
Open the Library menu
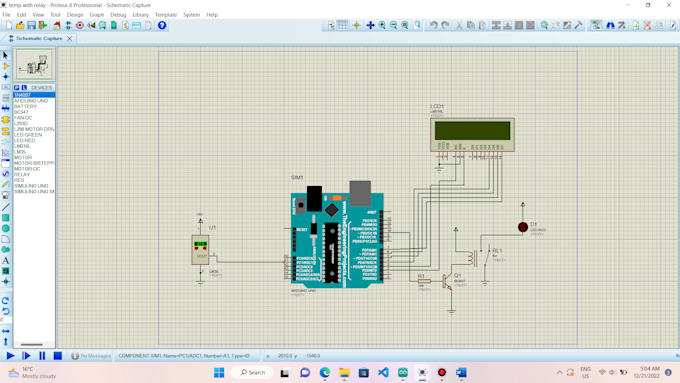pyautogui.click(x=141, y=15)
